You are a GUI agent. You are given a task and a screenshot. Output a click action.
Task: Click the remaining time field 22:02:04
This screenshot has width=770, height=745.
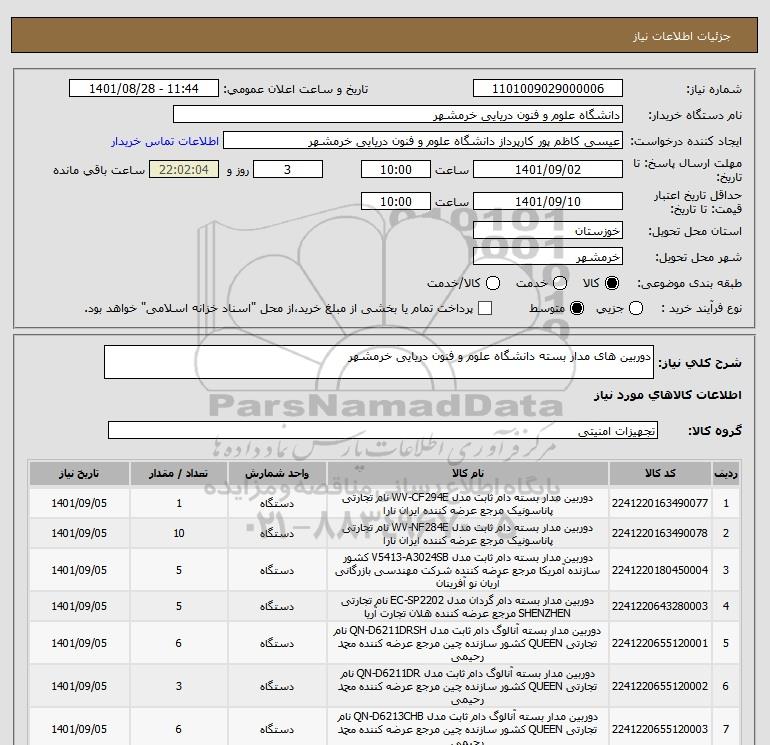tap(184, 170)
